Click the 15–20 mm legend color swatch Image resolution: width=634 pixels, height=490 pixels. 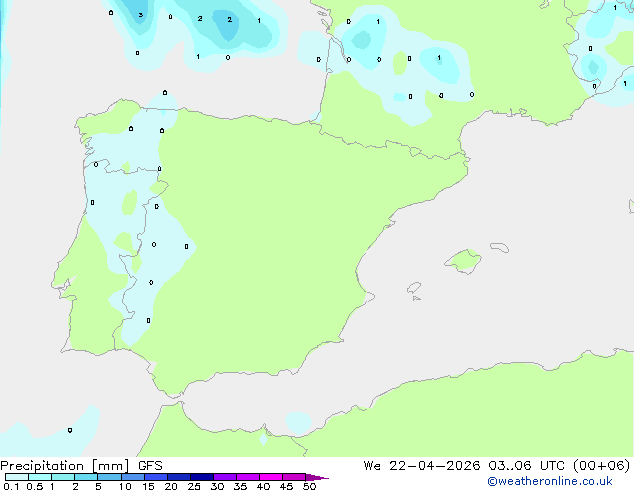pos(155,477)
